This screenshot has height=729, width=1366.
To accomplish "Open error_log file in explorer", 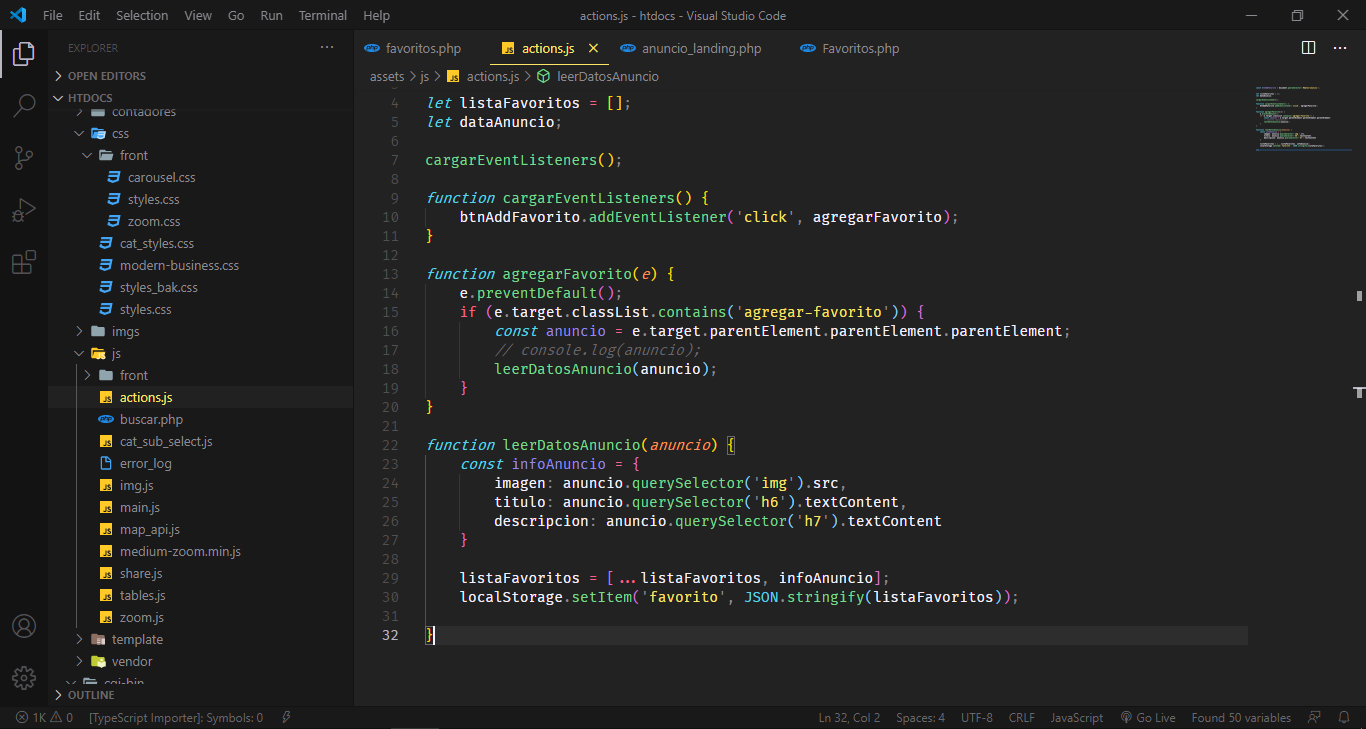I will [x=145, y=463].
